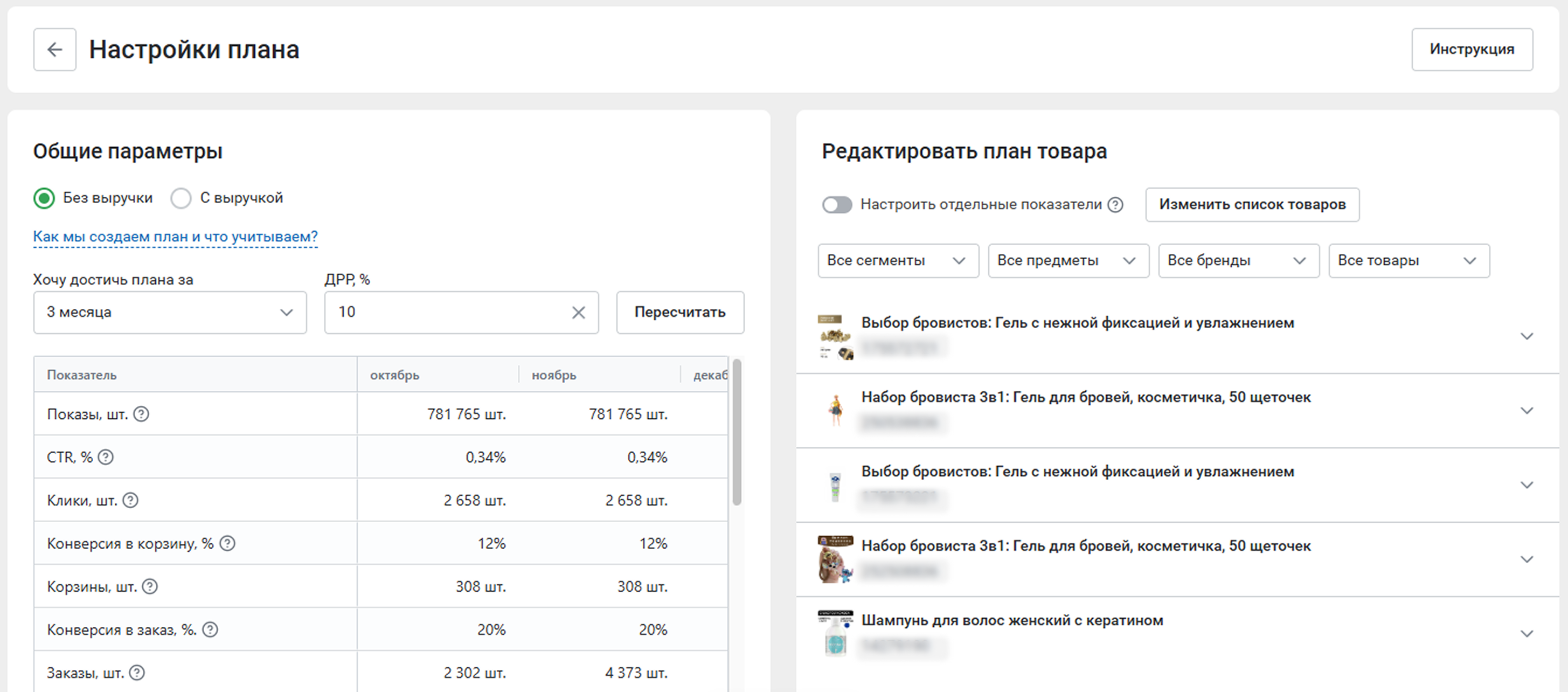Enable Настроить отдельные показатели toggle
Image resolution: width=1568 pixels, height=692 pixels.
click(x=837, y=204)
